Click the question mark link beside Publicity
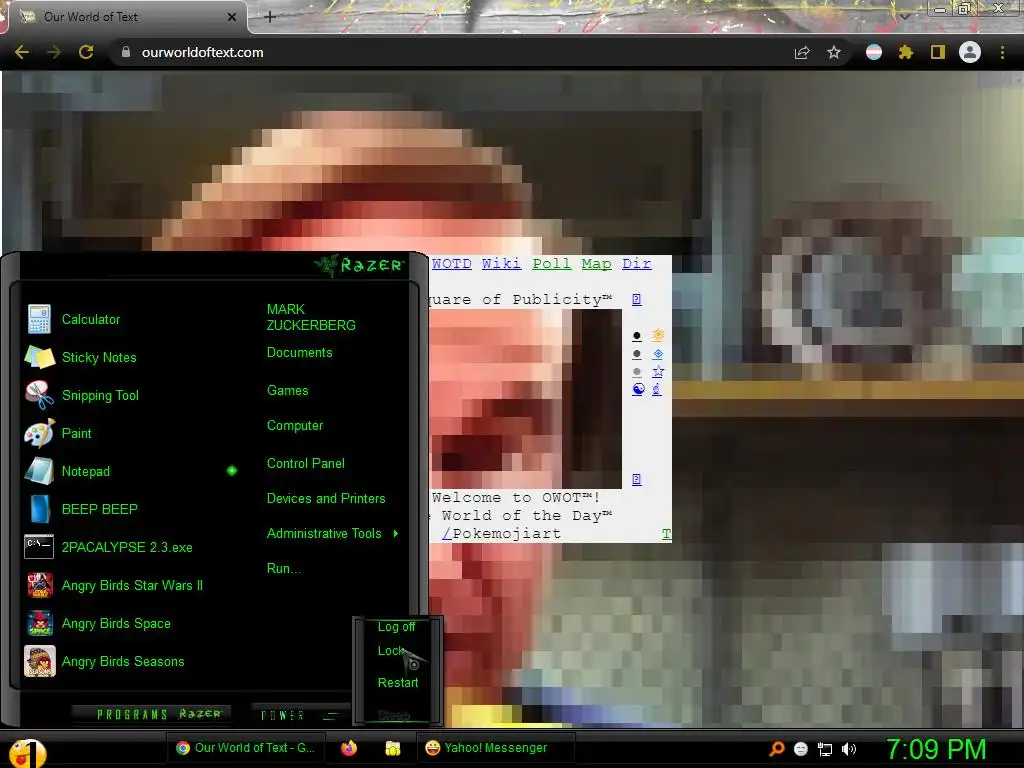 click(x=637, y=299)
